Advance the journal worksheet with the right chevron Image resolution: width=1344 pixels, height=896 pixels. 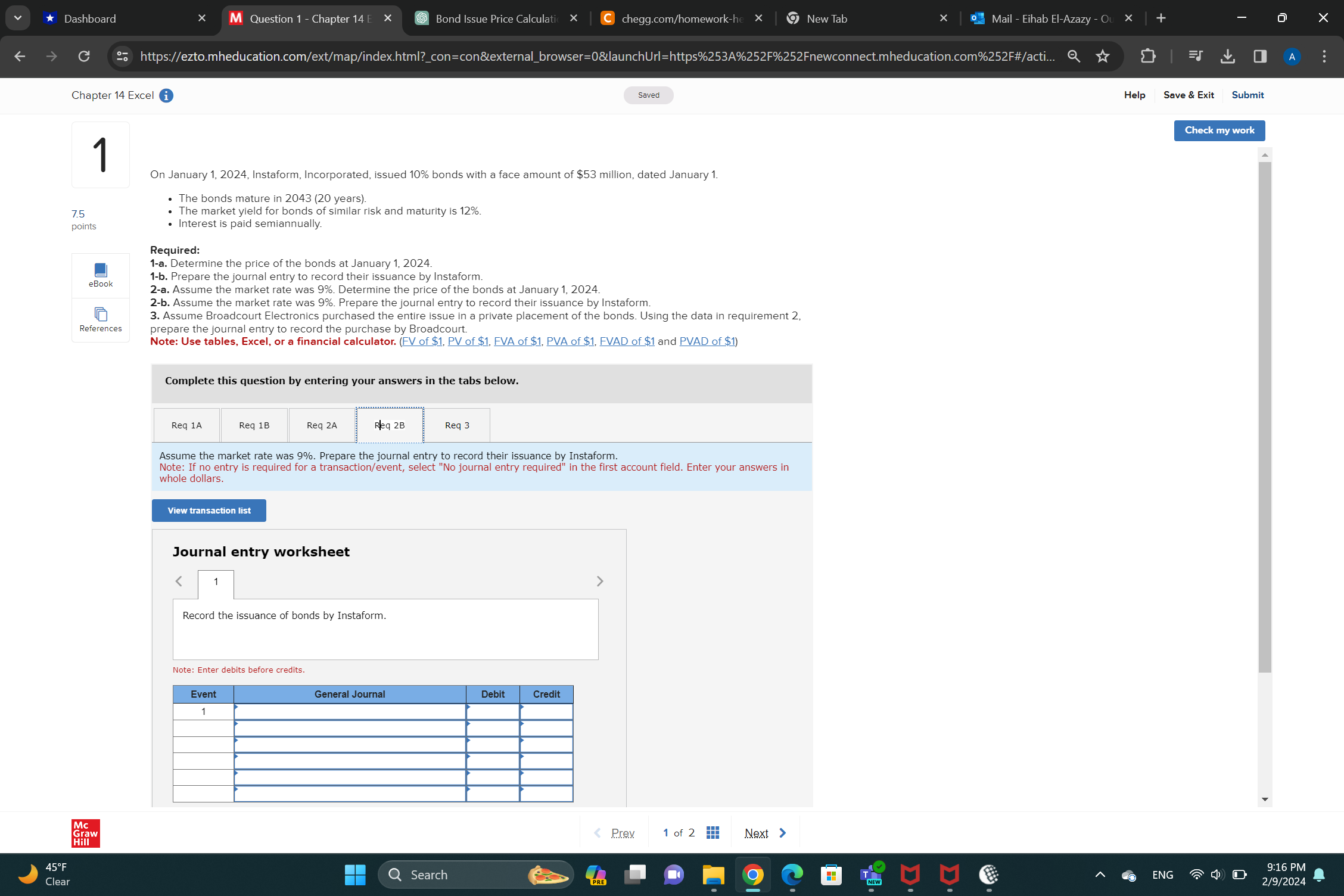[x=600, y=581]
